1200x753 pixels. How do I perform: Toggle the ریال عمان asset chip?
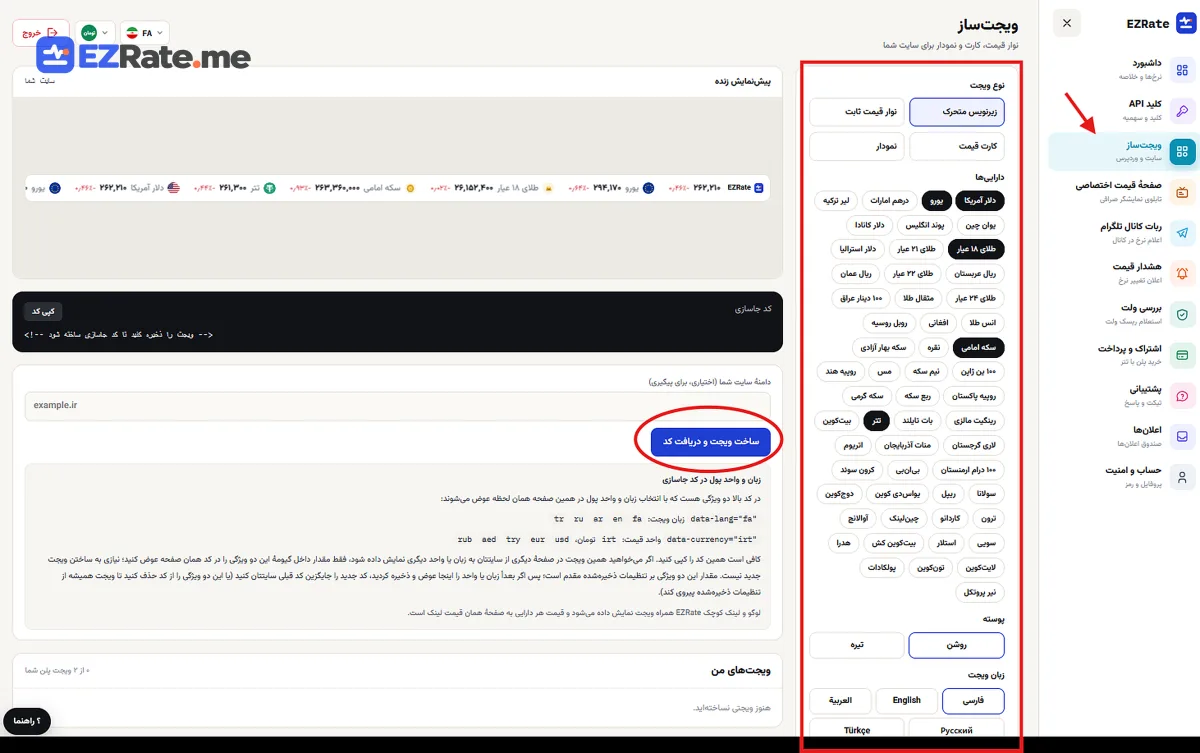pos(857,274)
